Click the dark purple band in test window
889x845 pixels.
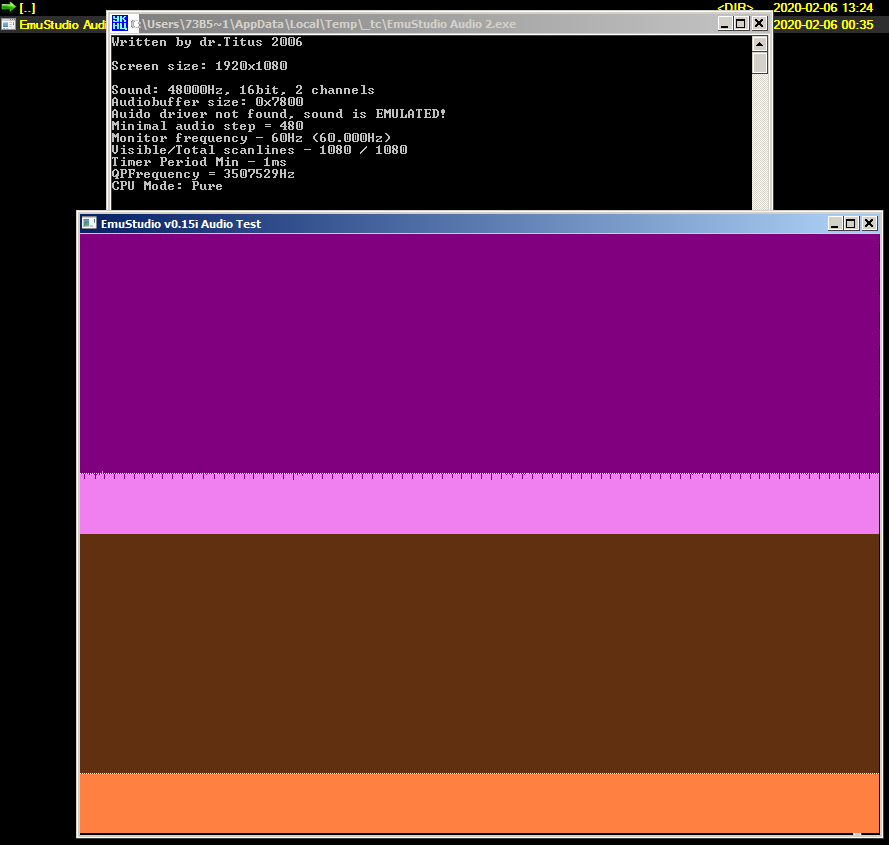[x=480, y=350]
